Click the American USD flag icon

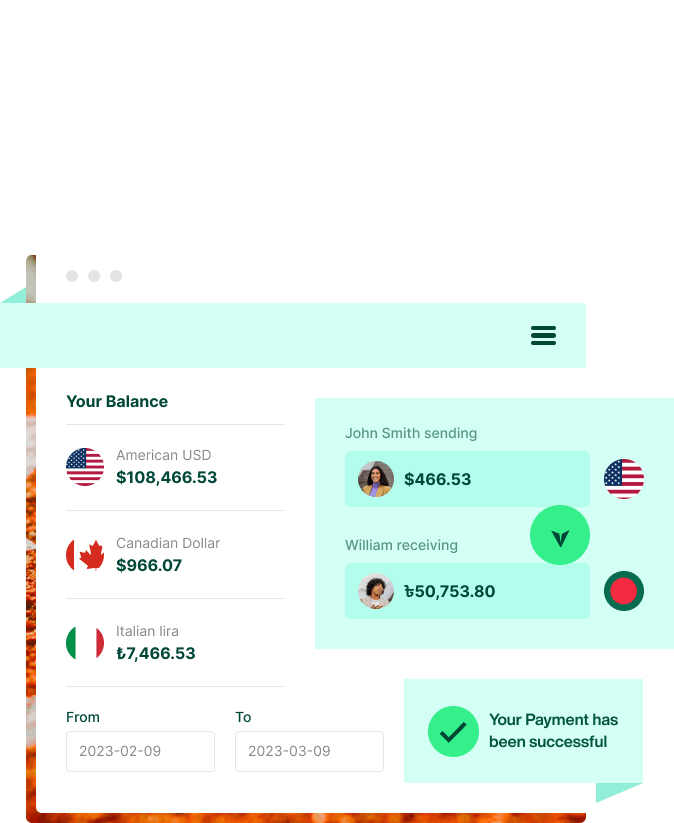click(85, 467)
